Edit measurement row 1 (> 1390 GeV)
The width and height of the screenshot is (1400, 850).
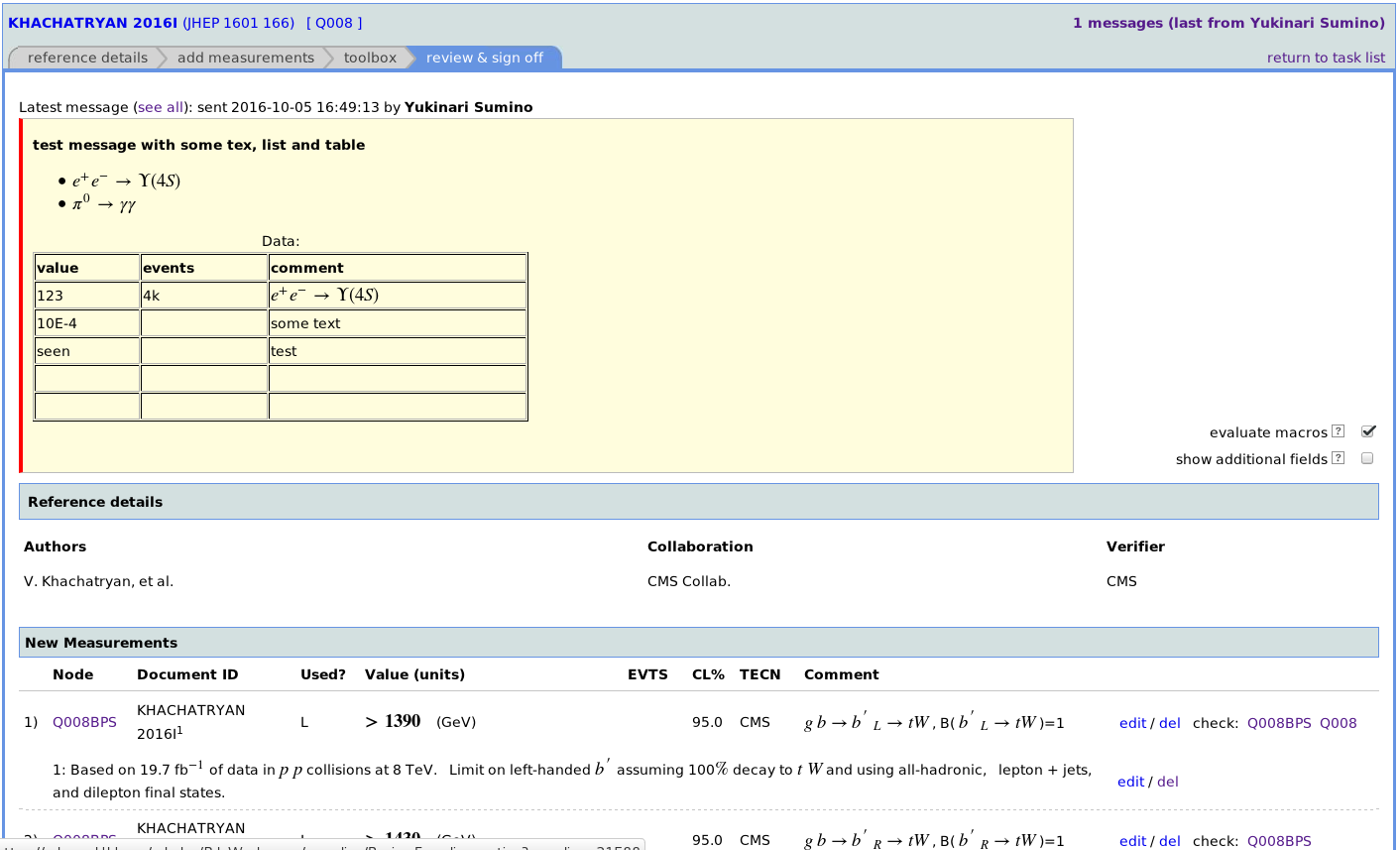tap(1132, 723)
